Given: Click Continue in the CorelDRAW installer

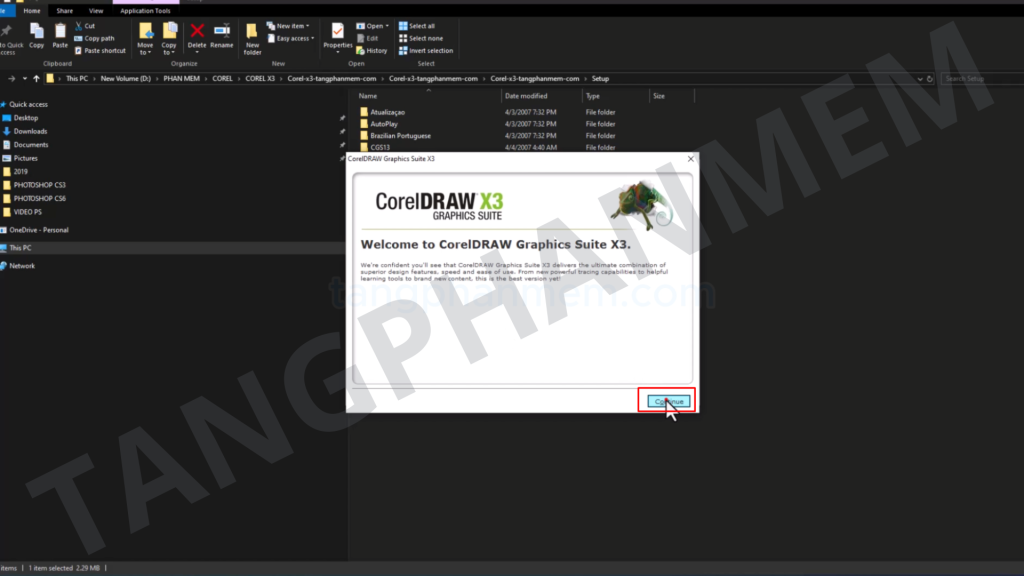Looking at the screenshot, I should (666, 401).
